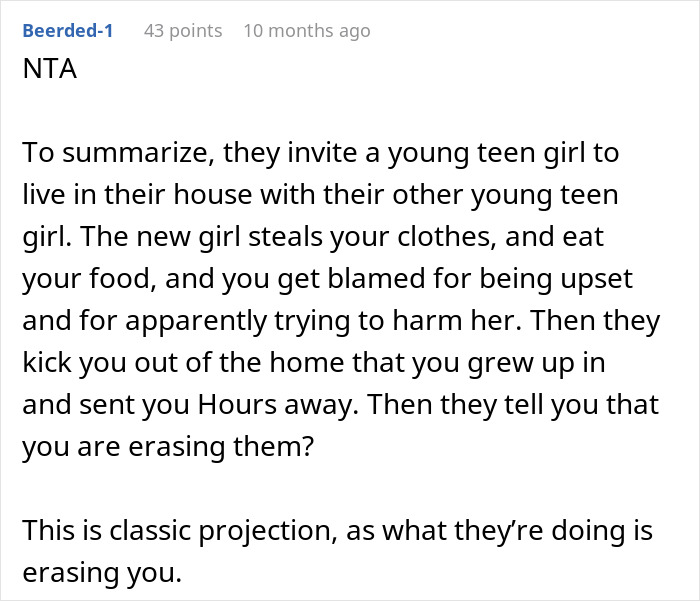Image resolution: width=700 pixels, height=601 pixels.
Task: Click the NTA verdict text
Action: 50,71
